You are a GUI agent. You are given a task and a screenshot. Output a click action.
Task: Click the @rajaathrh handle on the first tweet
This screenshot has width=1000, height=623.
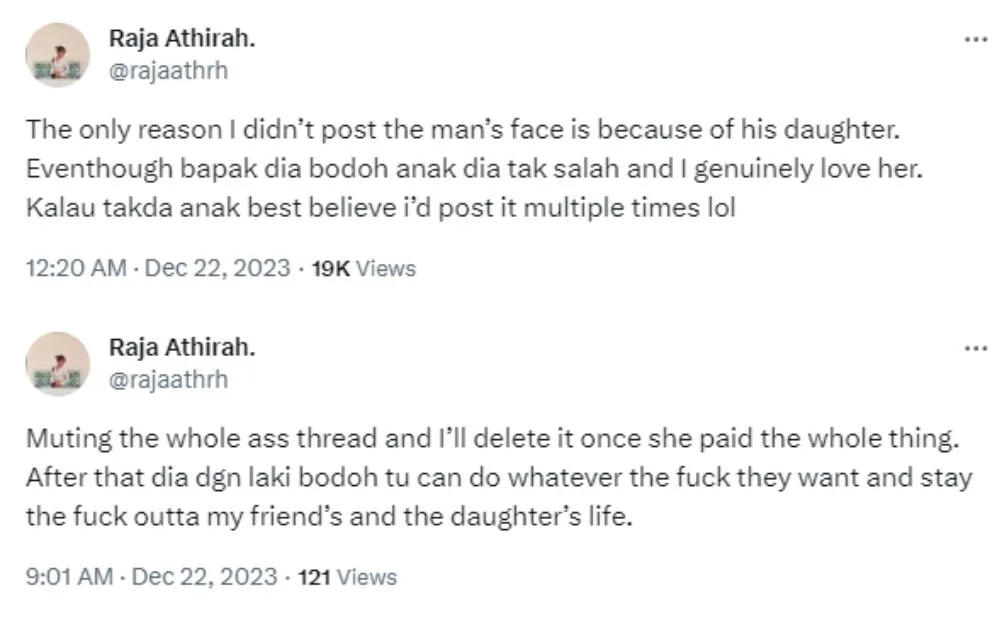167,70
